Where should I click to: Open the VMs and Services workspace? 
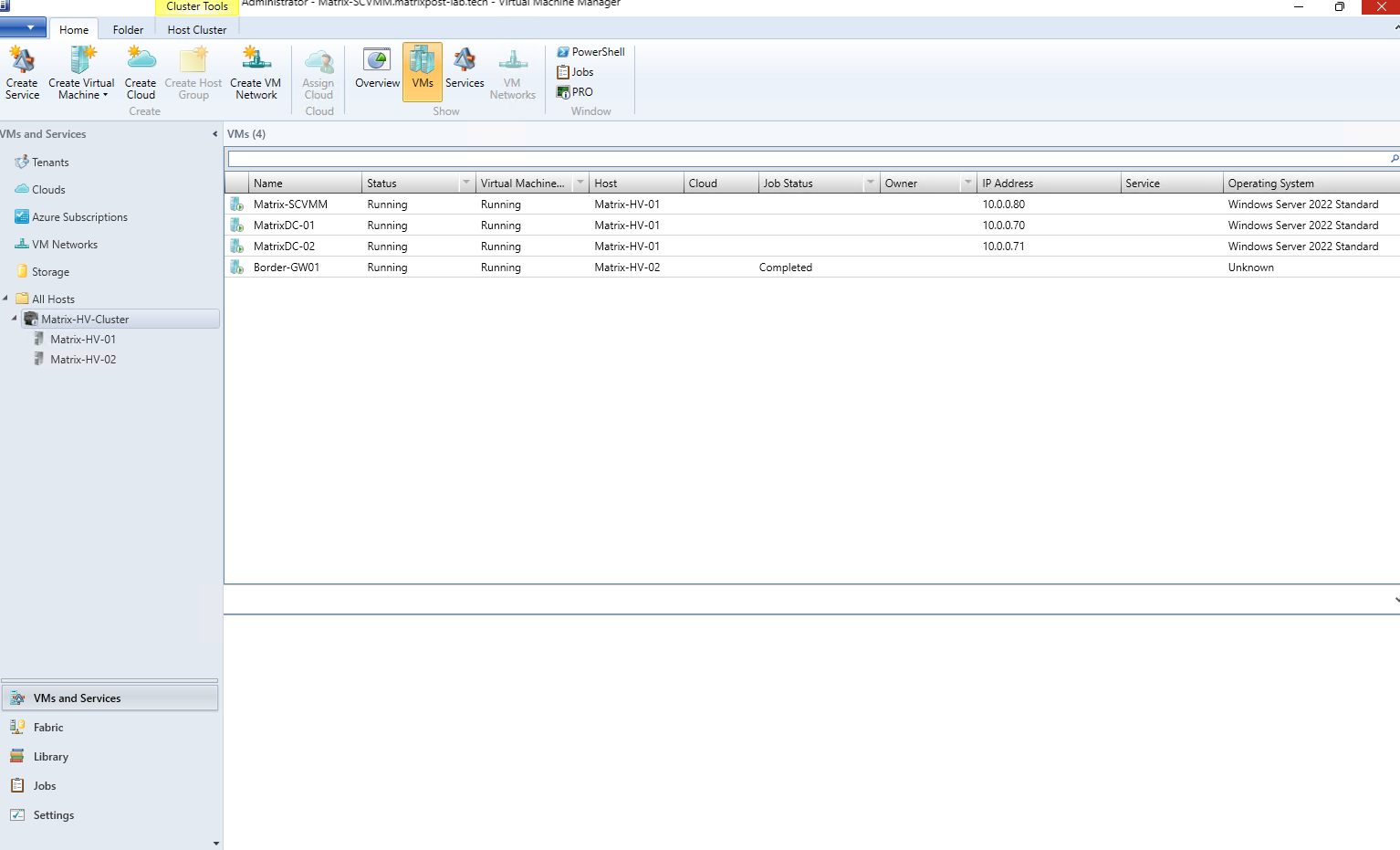(x=110, y=698)
